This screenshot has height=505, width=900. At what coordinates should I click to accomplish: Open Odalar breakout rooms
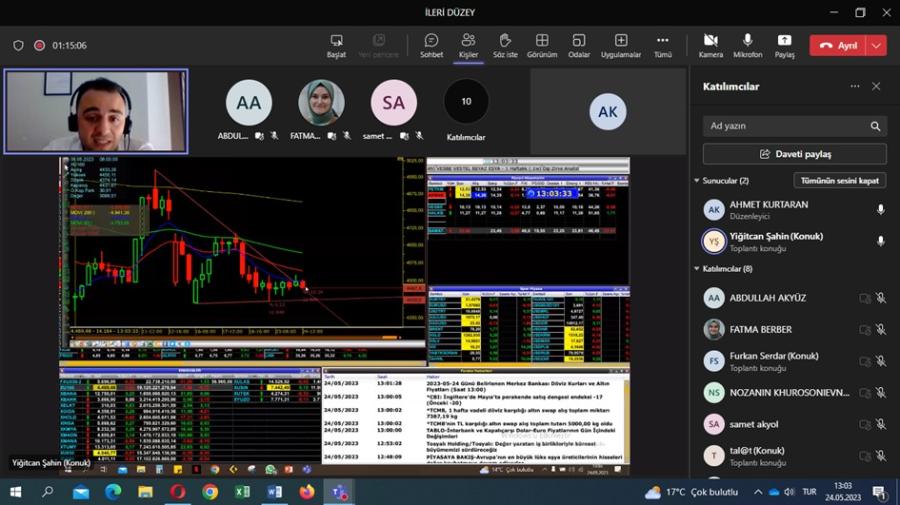tap(579, 41)
